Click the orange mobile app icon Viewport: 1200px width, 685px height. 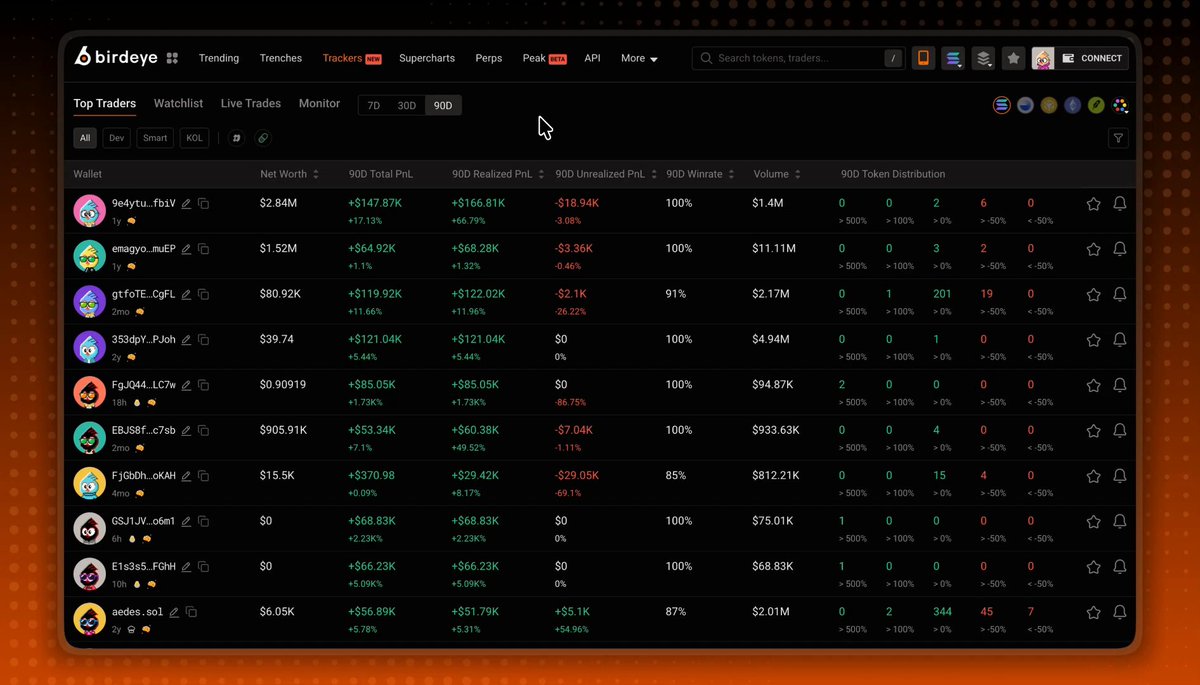click(923, 58)
